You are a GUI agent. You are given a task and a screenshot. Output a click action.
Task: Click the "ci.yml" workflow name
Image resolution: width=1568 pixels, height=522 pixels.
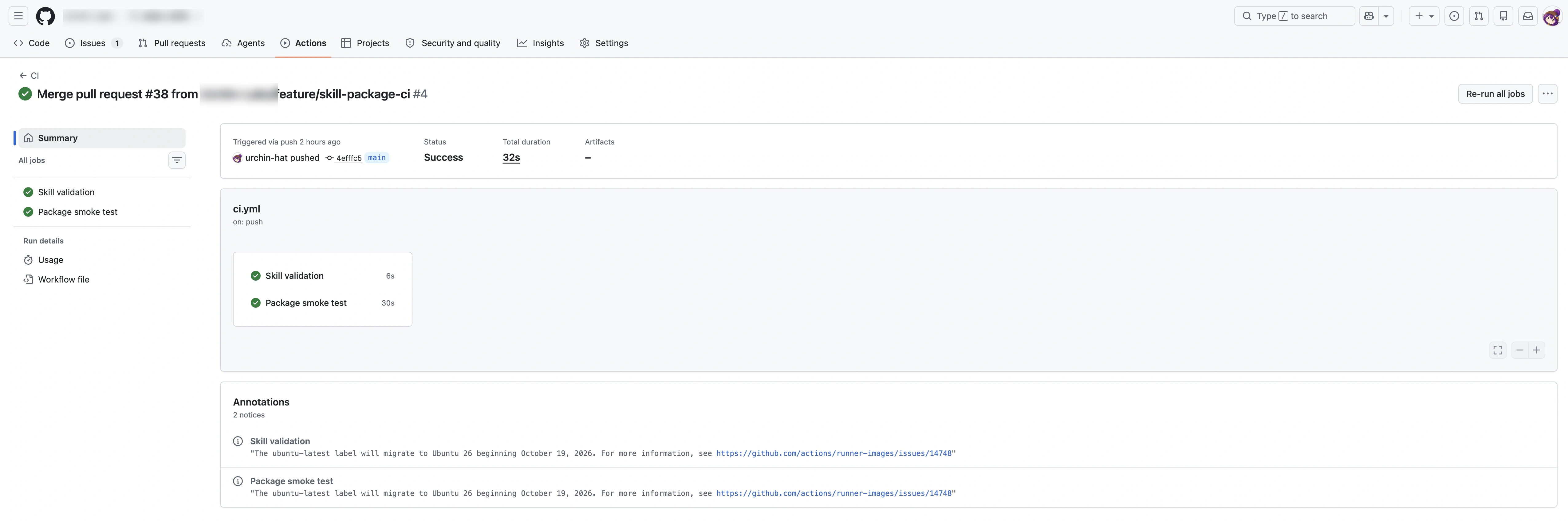(246, 209)
